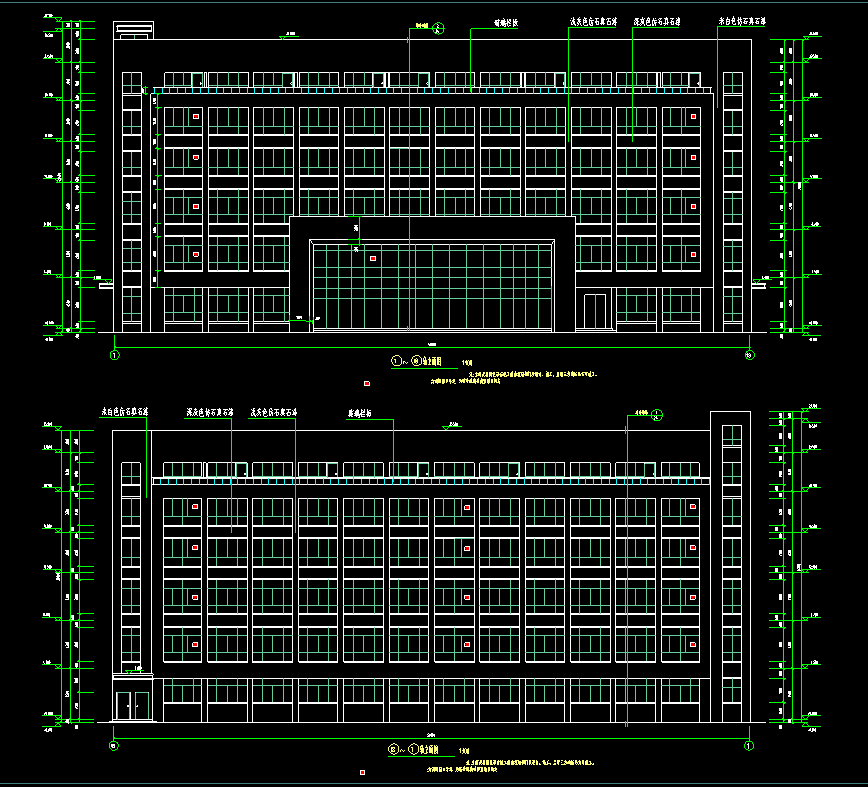Click axis bubble 1 at upper elevation's left end
This screenshot has width=868, height=787.
point(114,354)
